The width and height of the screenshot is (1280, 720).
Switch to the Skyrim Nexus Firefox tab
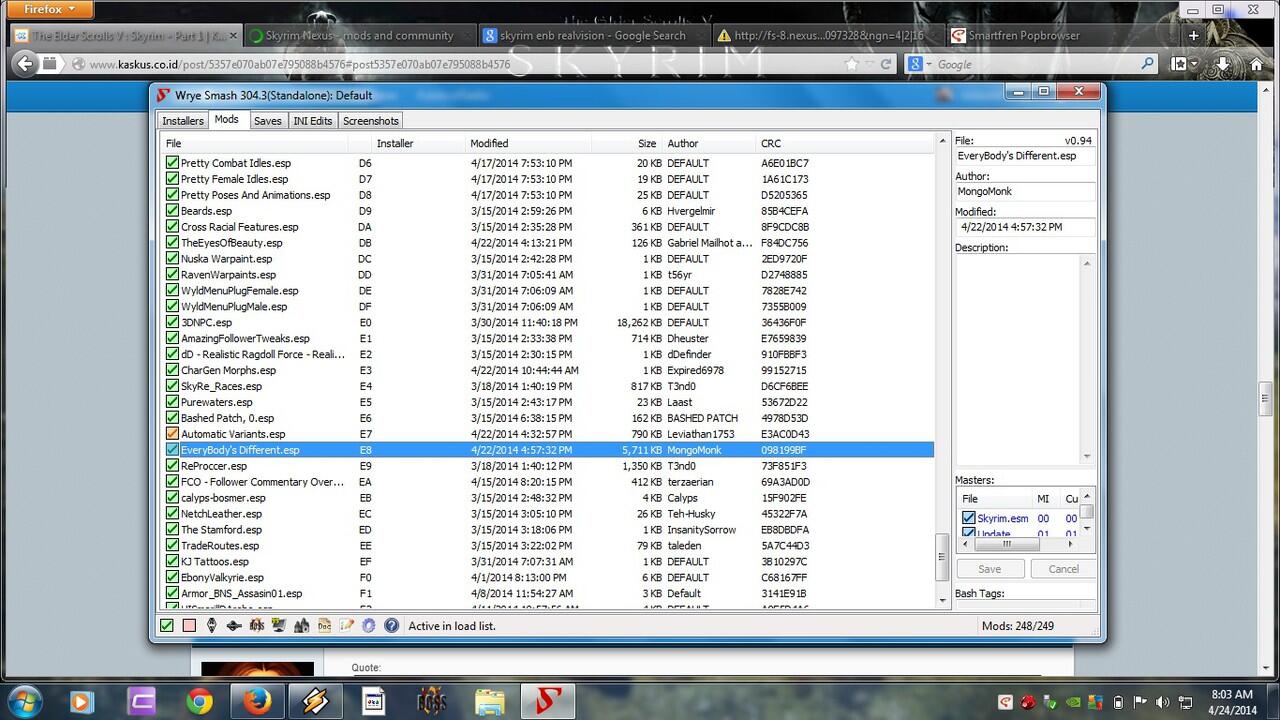pyautogui.click(x=358, y=35)
